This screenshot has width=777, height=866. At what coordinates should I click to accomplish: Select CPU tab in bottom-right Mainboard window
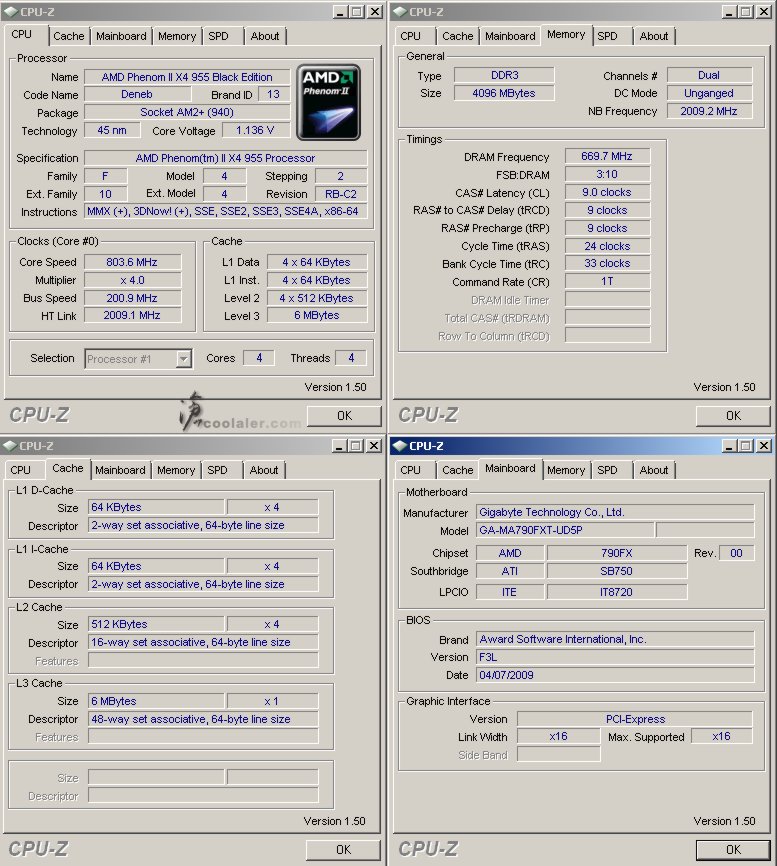pos(410,471)
